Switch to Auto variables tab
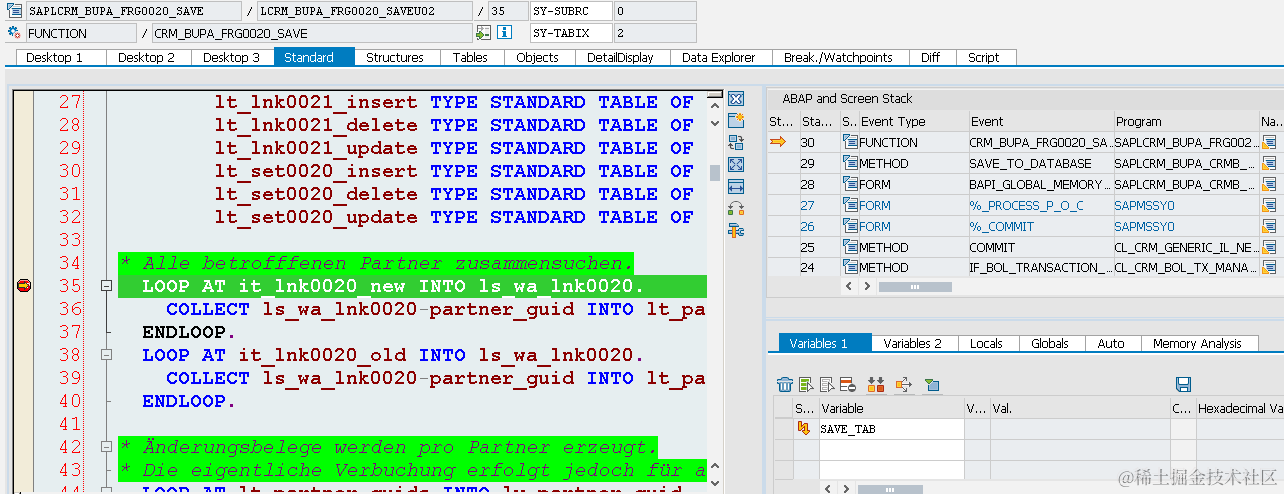 tap(1111, 343)
